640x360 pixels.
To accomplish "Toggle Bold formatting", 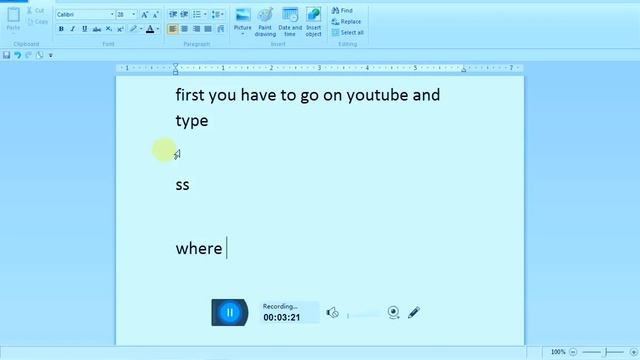I will coord(61,29).
